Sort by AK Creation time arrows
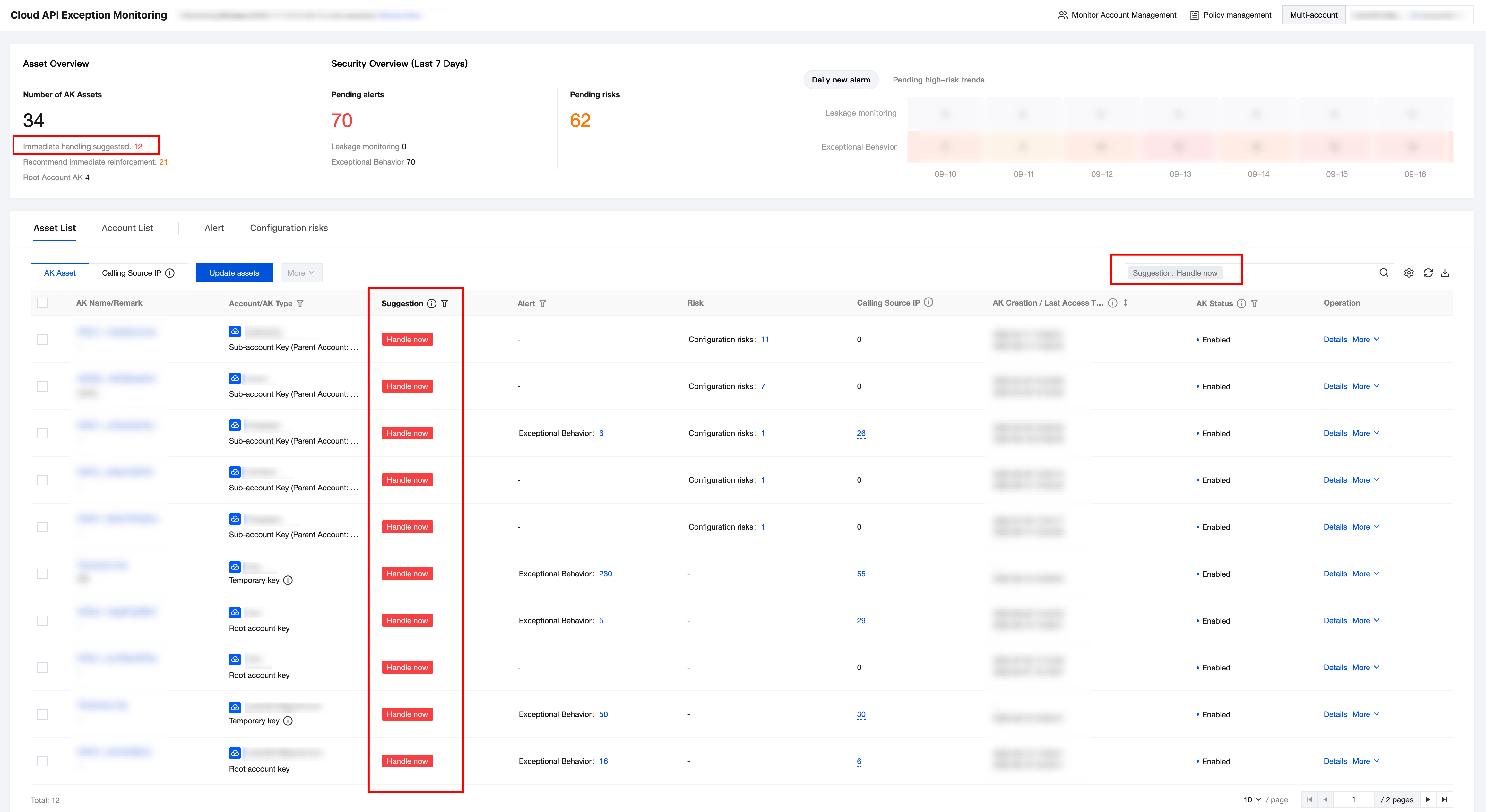Image resolution: width=1486 pixels, height=812 pixels. pyautogui.click(x=1126, y=303)
